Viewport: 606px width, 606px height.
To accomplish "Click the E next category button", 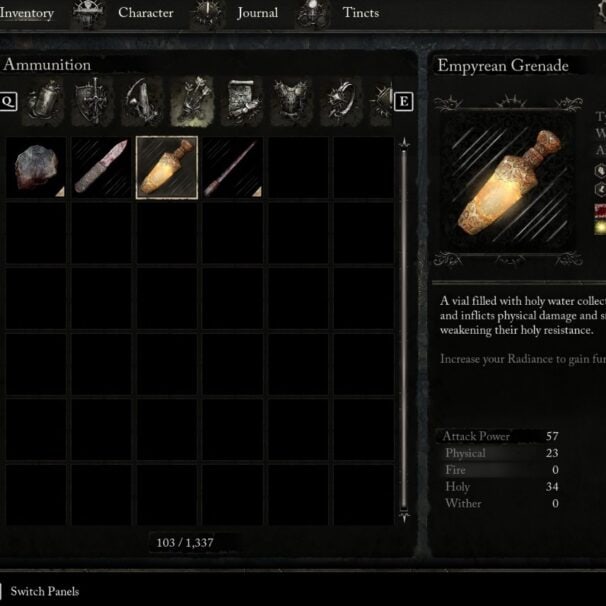I will (403, 102).
